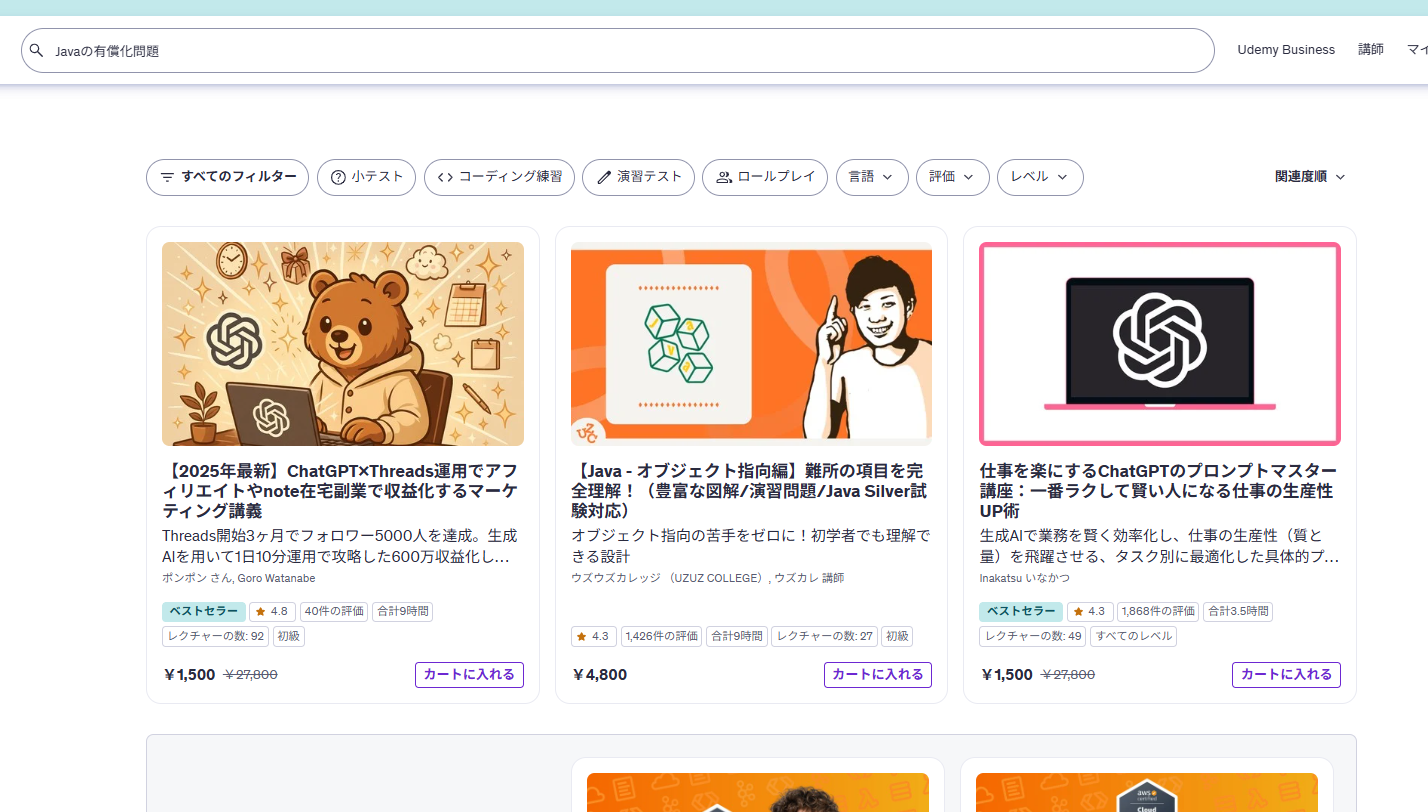Click 1,426件の評価 tag
Viewport: 1428px width, 812px height.
click(661, 636)
